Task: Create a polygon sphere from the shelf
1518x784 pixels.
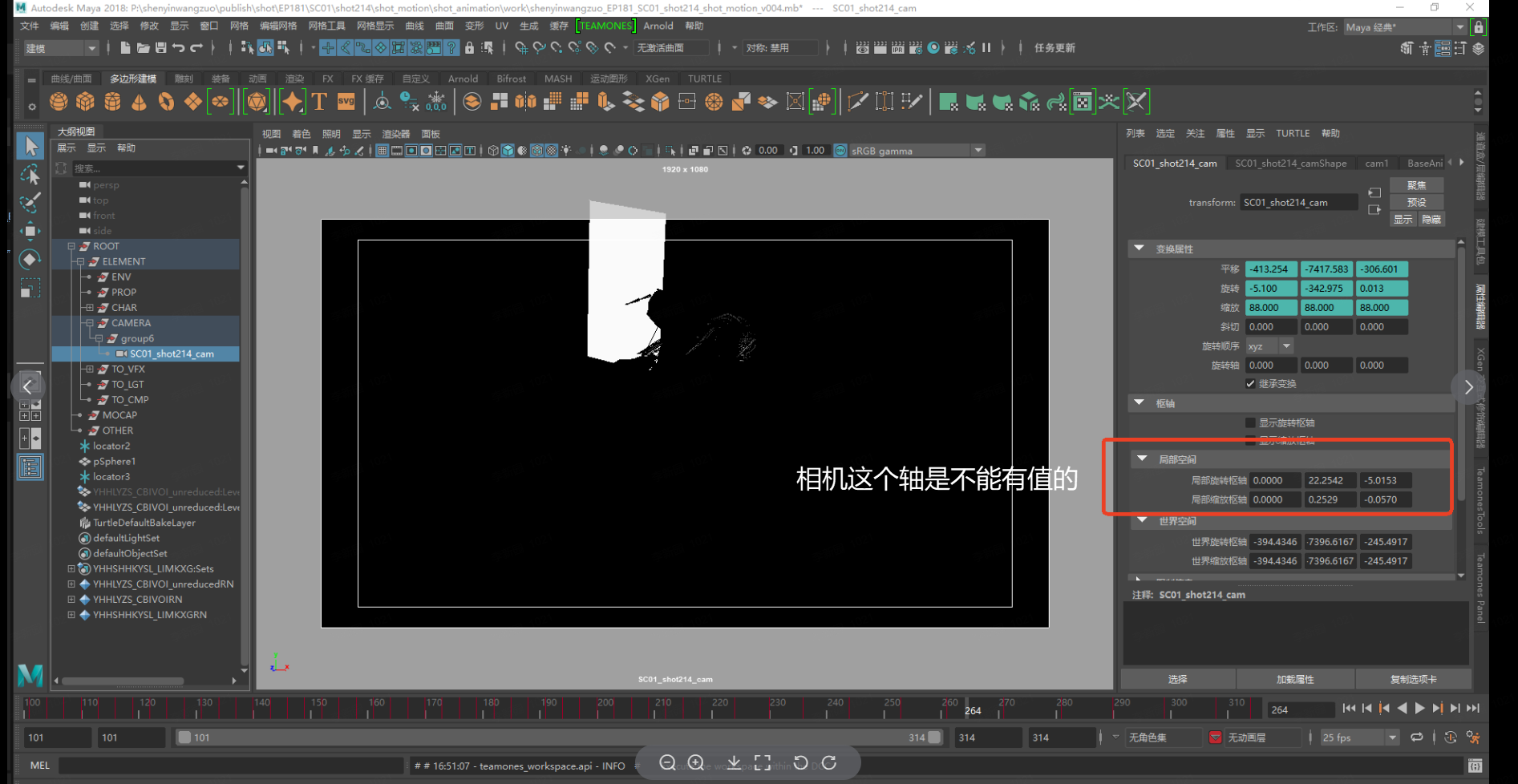Action: coord(59,102)
